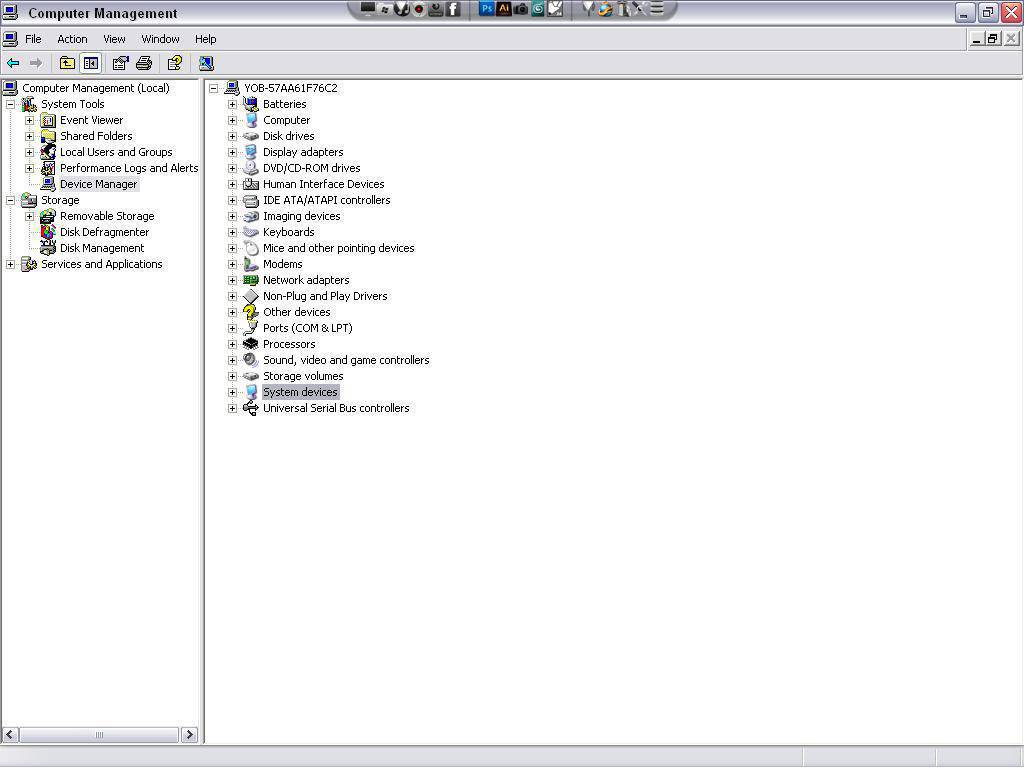This screenshot has height=768, width=1024.
Task: Click the Facebook icon in top dock
Action: tap(453, 9)
